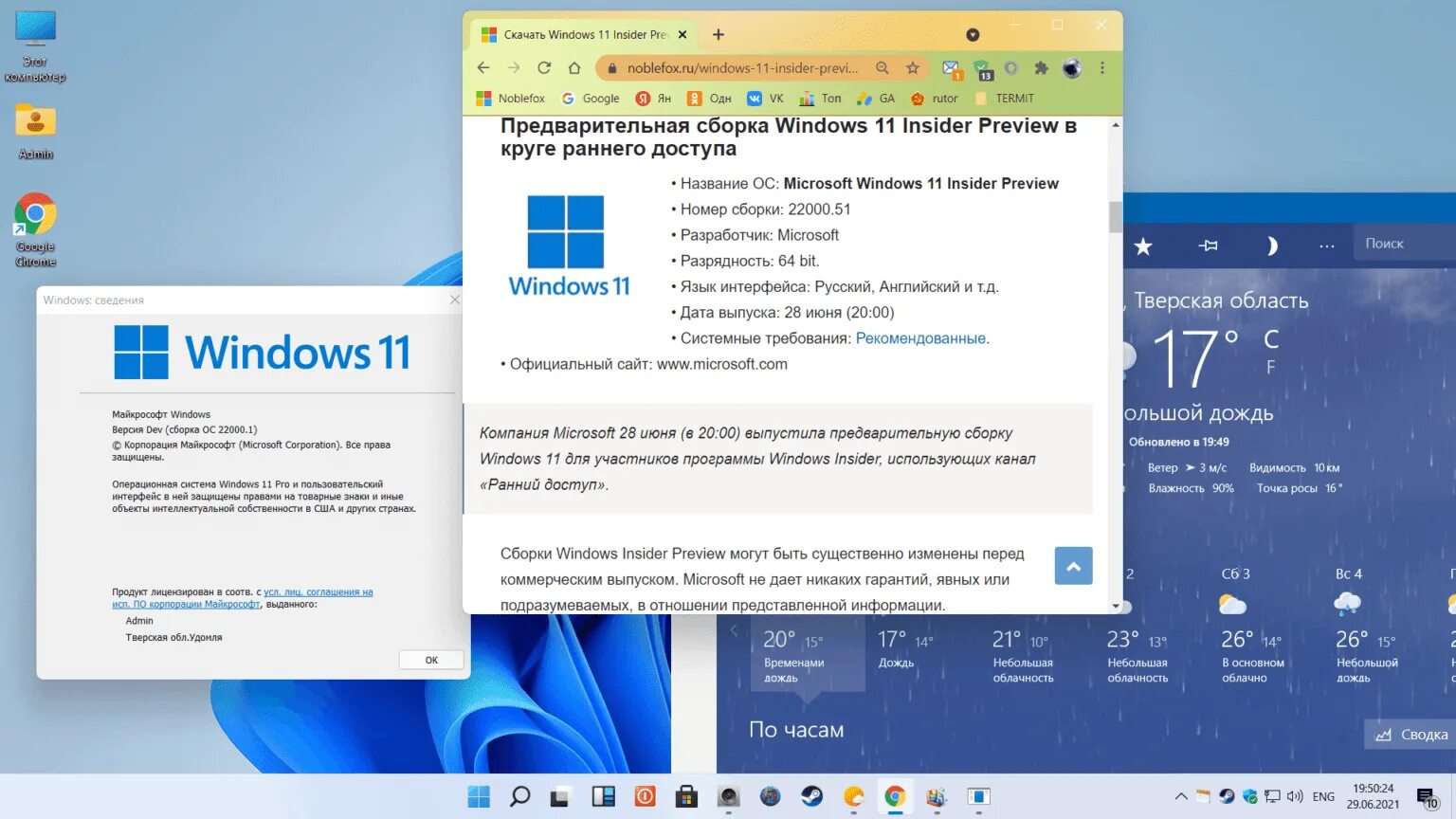Bookmark this page with star icon
Image resolution: width=1456 pixels, height=819 pixels.
pos(913,68)
